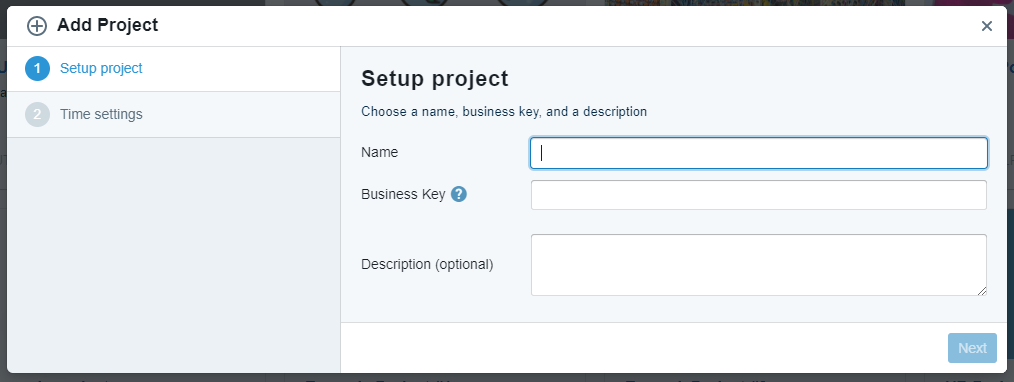Screen dimensions: 1014x382
Task: Click into the Business Key input field
Action: pyautogui.click(x=759, y=195)
